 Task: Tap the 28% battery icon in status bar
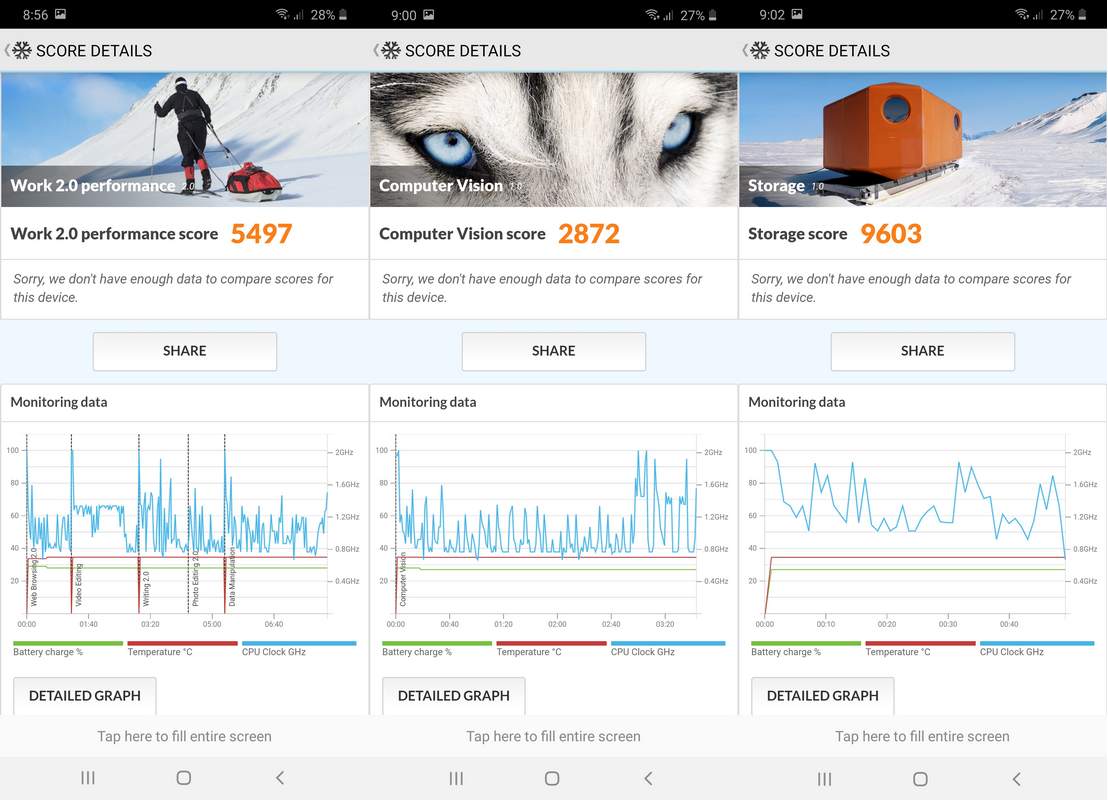coord(343,14)
